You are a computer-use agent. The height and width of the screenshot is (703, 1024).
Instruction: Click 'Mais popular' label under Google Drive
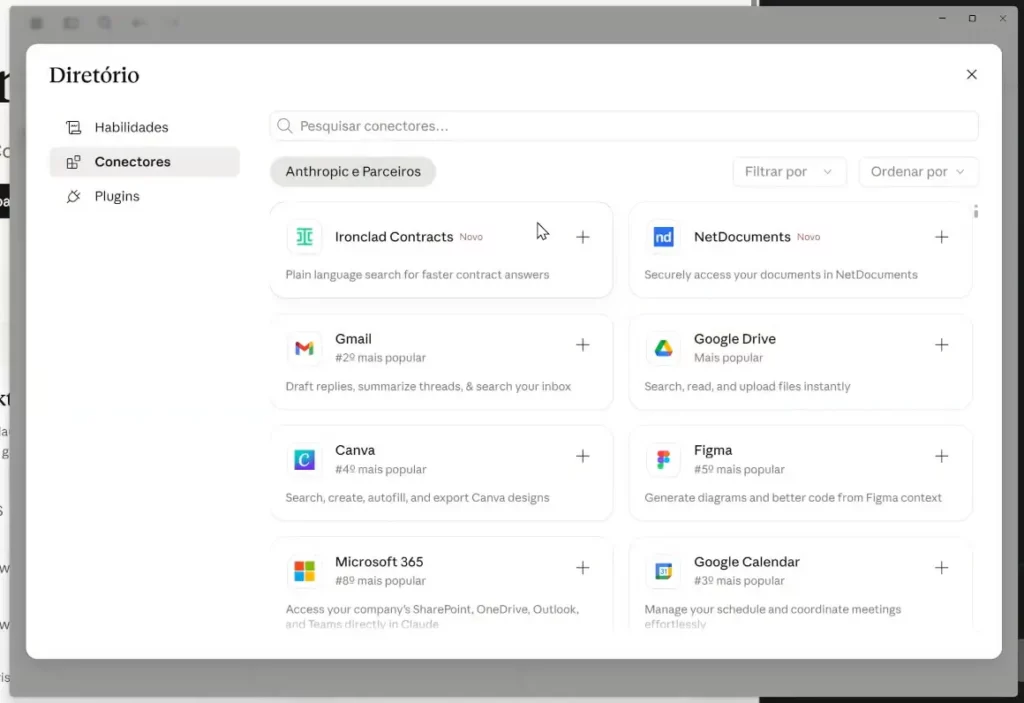728,357
